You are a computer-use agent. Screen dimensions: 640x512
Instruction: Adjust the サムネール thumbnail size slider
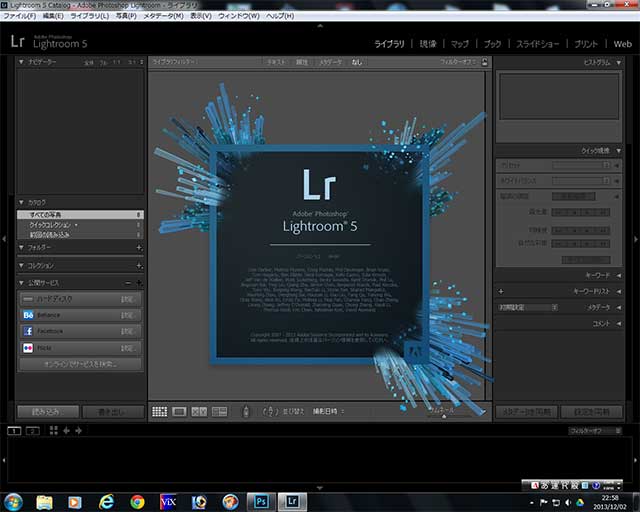[x=444, y=415]
